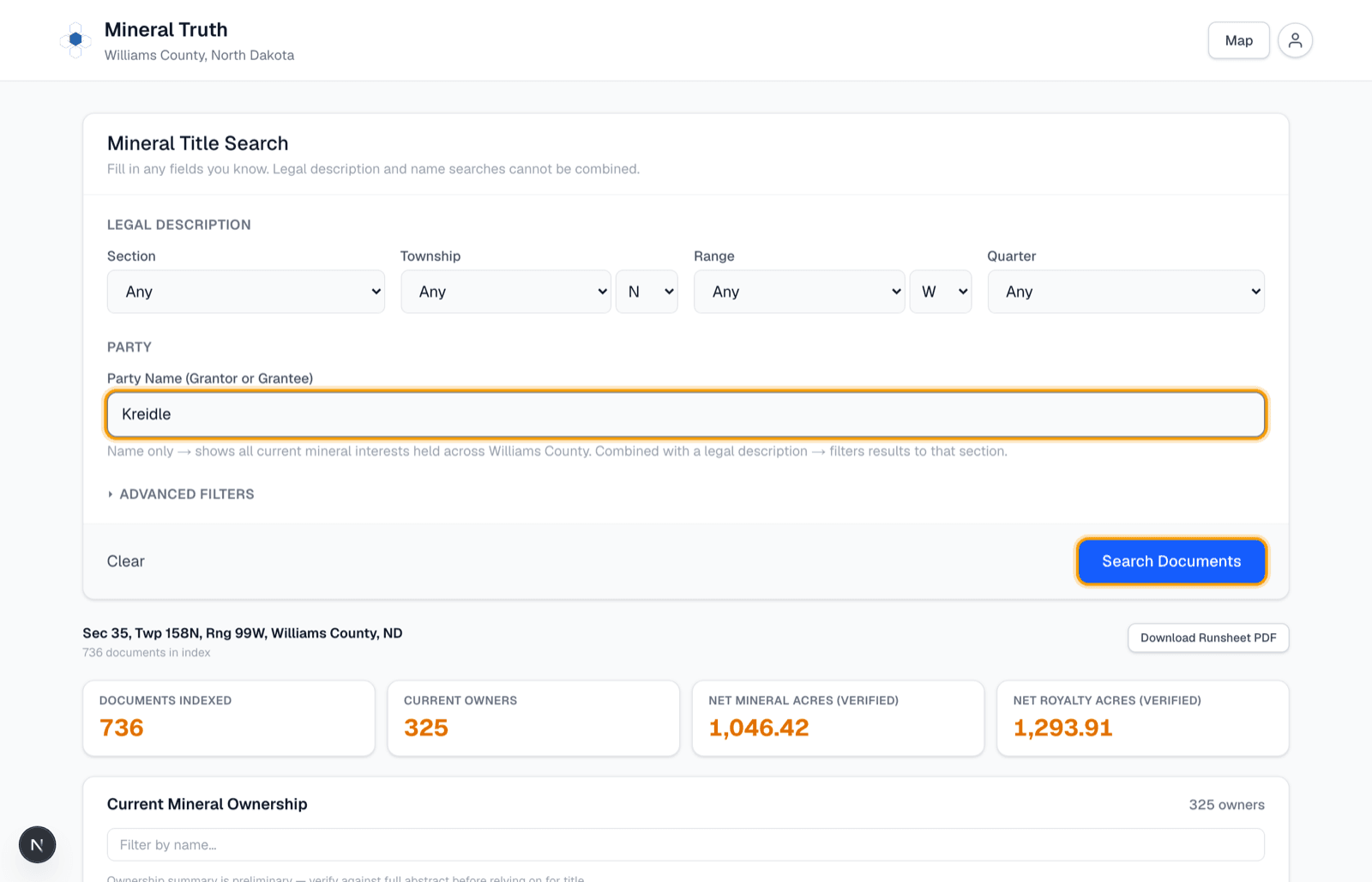Open the Range number dropdown
Viewport: 1372px width, 882px height.
click(x=799, y=292)
